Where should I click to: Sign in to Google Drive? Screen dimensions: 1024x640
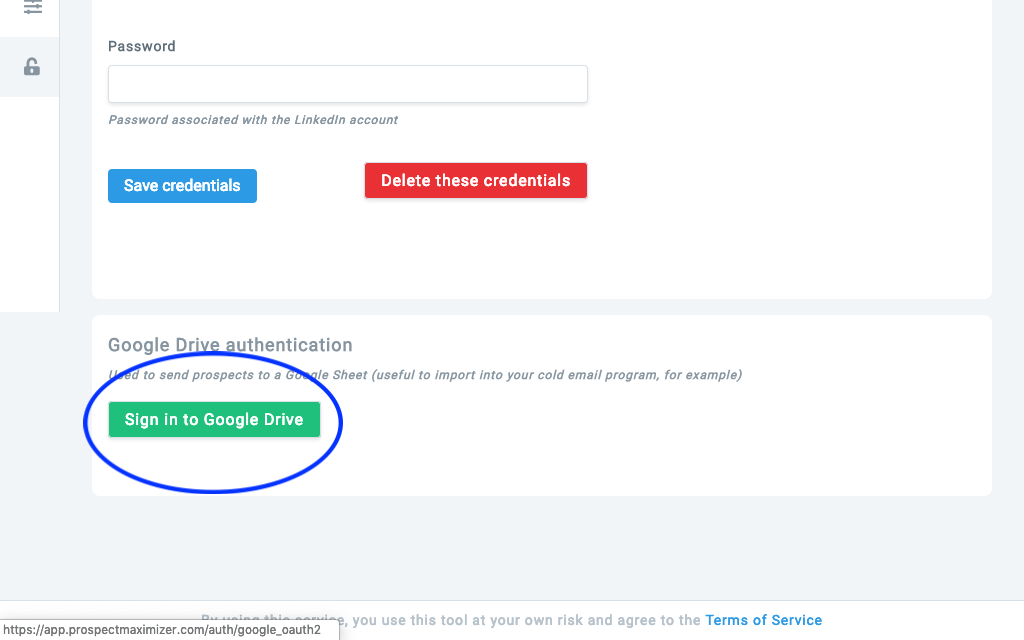[214, 419]
